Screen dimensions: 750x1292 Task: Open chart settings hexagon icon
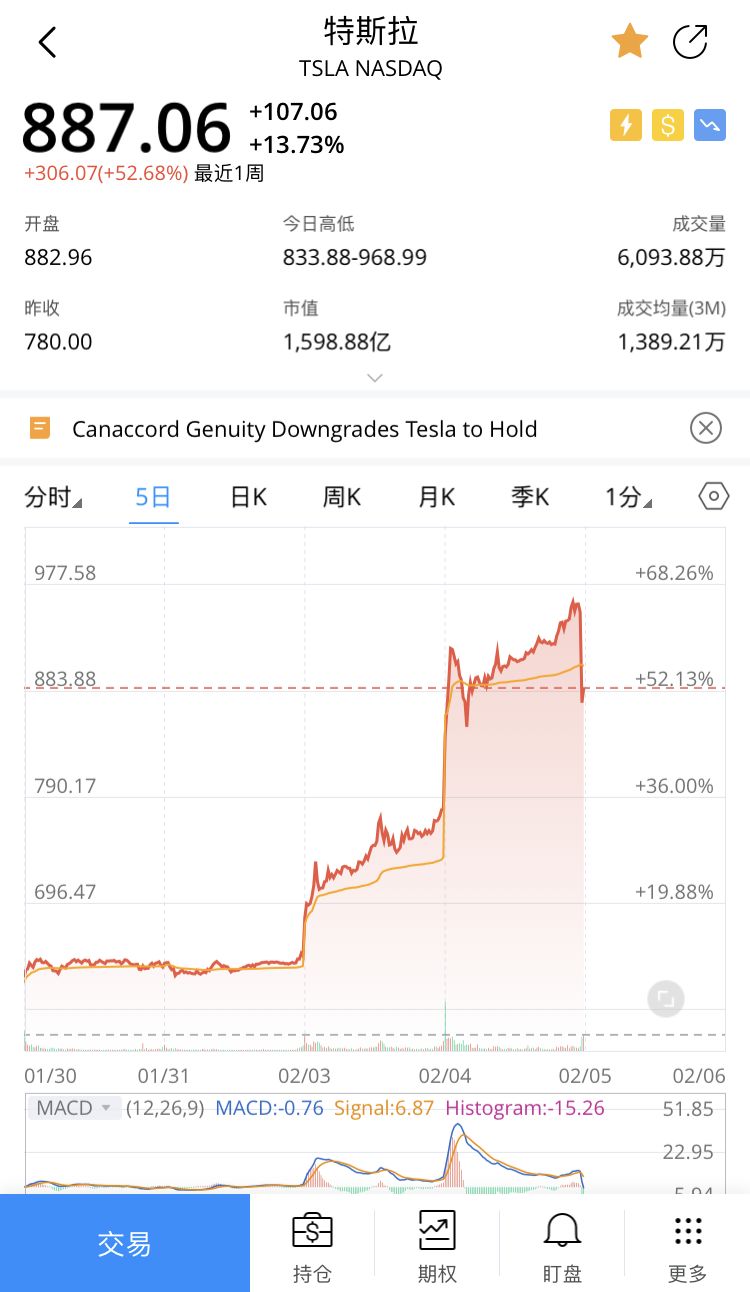coord(713,497)
